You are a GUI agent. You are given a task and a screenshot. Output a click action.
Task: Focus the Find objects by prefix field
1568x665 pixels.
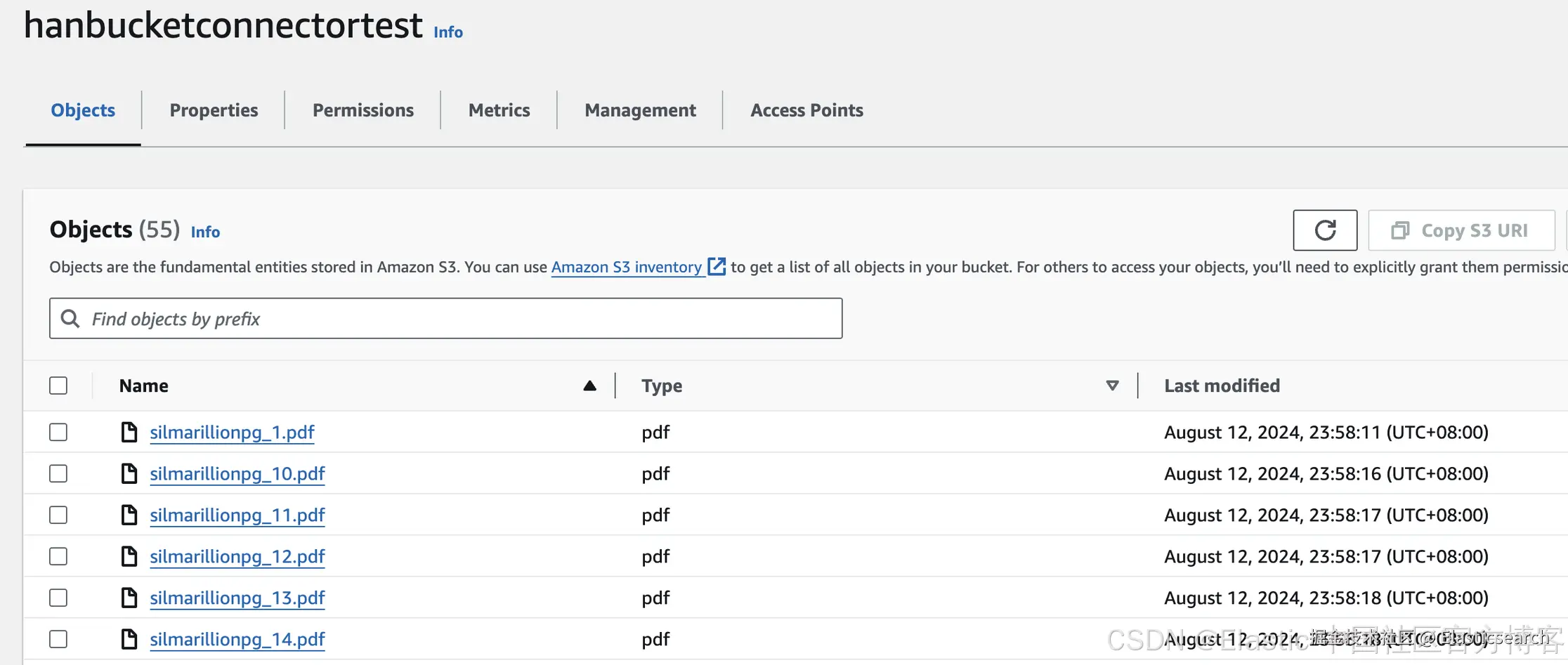(x=457, y=319)
